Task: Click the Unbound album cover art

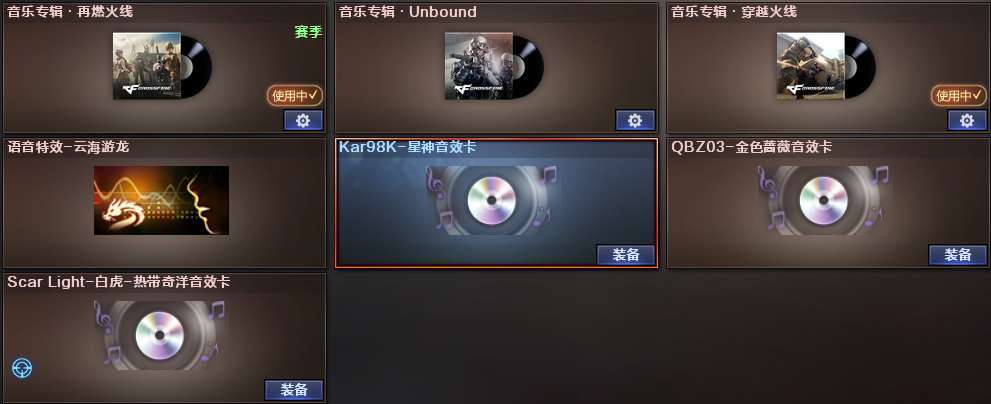Action: coord(478,66)
